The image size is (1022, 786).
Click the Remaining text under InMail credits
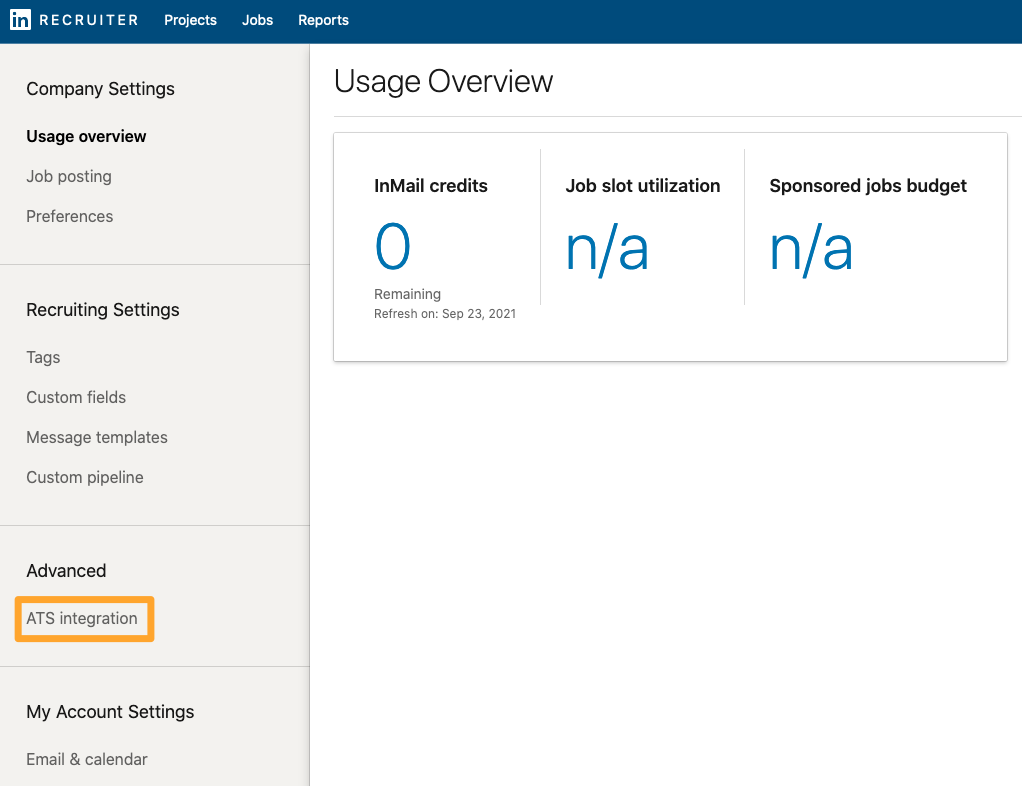[407, 295]
